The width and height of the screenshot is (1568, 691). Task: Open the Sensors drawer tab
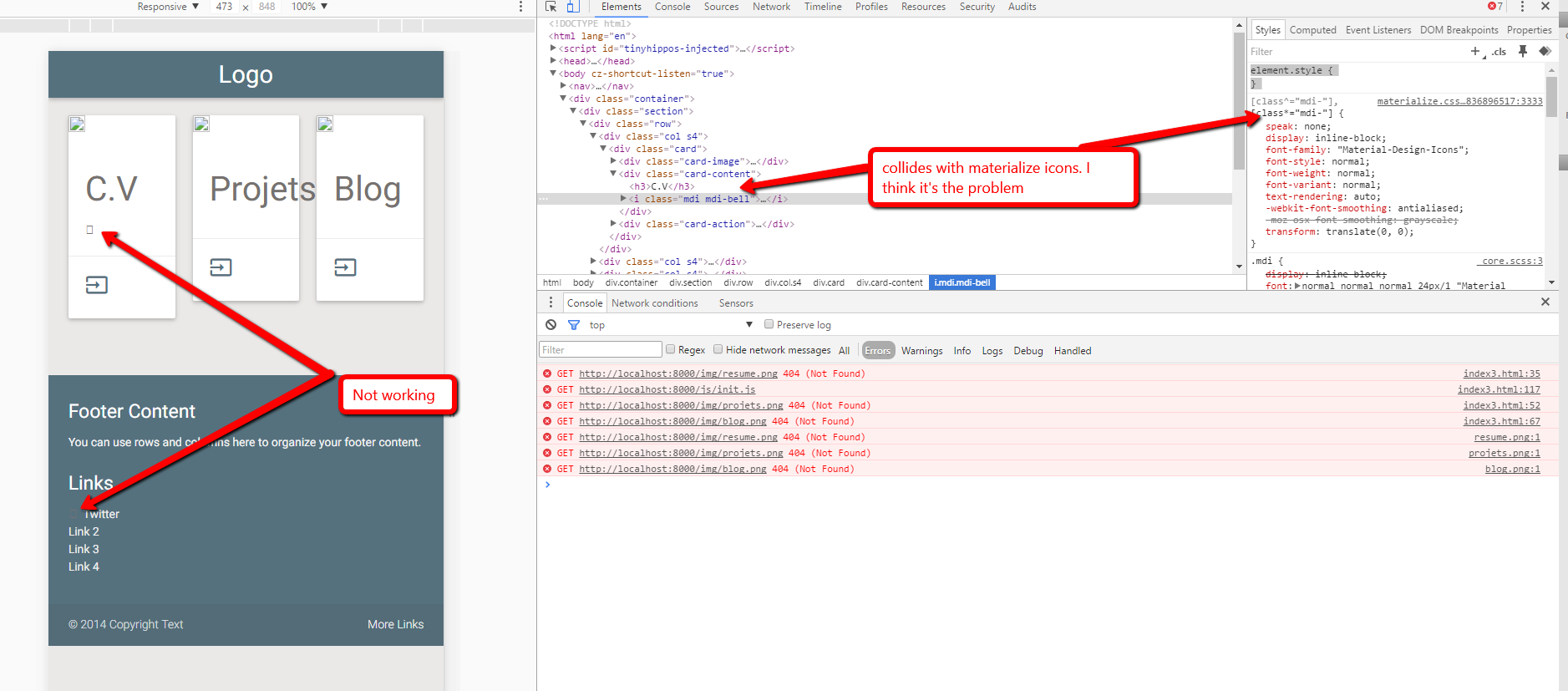(736, 303)
